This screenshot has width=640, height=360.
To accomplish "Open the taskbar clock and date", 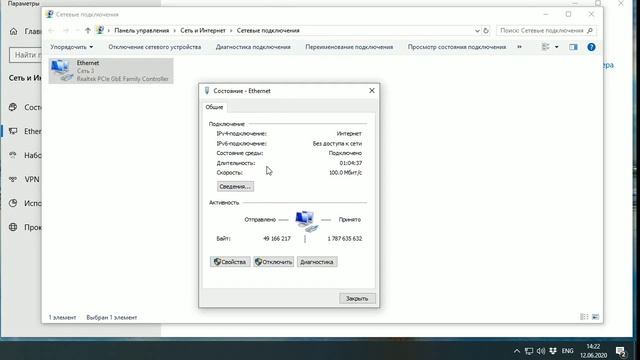I will [x=593, y=351].
